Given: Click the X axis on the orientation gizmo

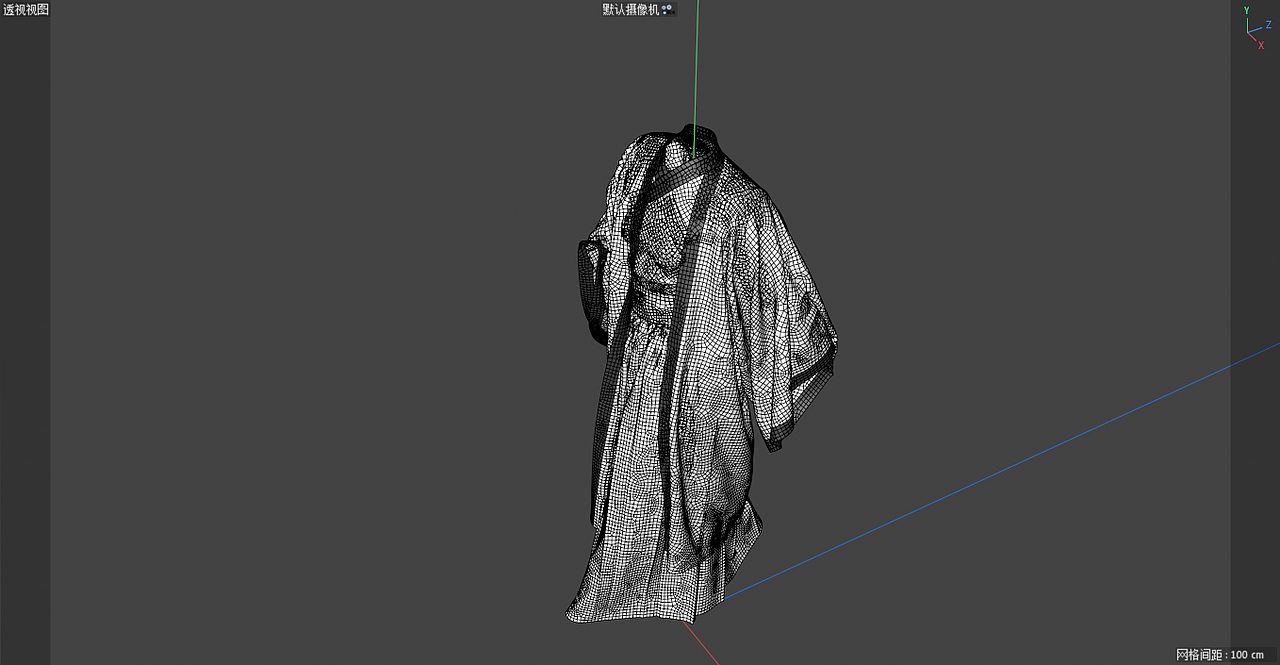Looking at the screenshot, I should (x=1262, y=46).
